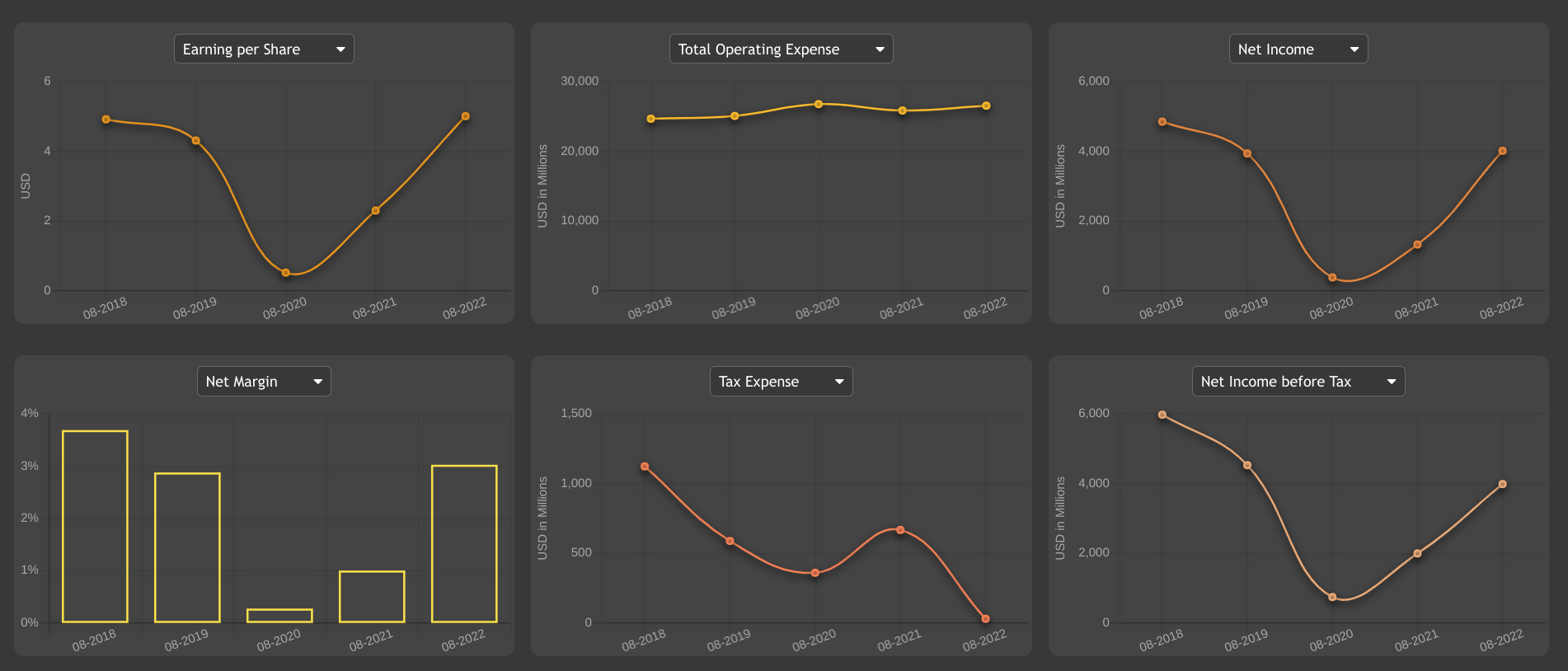This screenshot has height=671, width=1568.
Task: Open the Net Income metric selector
Action: [x=1298, y=49]
